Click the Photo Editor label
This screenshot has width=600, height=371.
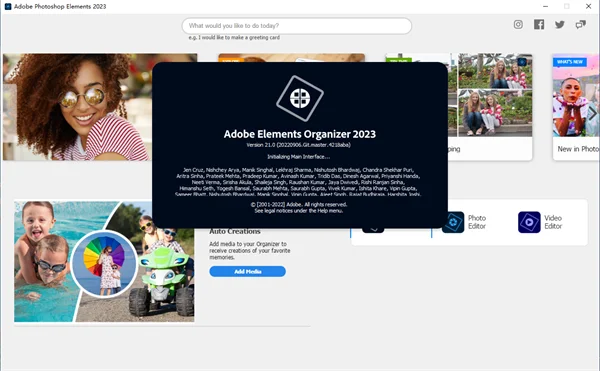pyautogui.click(x=477, y=222)
